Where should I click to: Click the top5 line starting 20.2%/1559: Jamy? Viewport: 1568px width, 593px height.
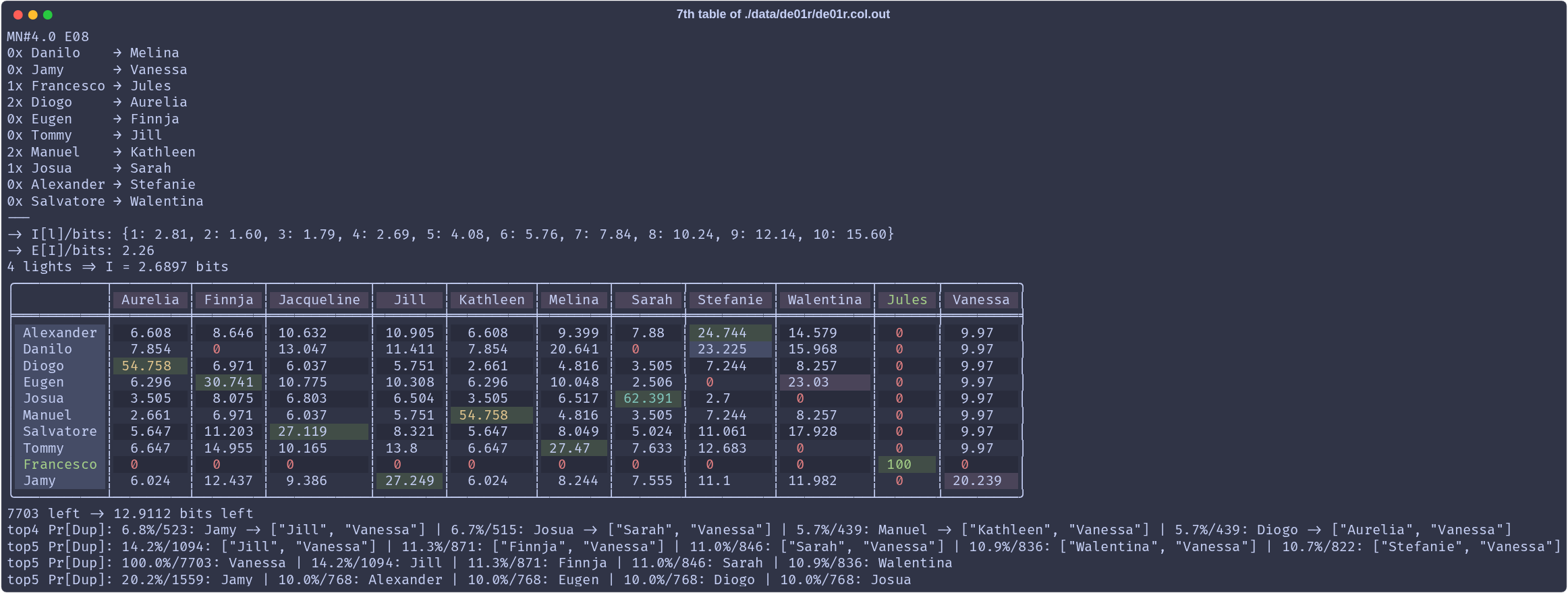[459, 580]
